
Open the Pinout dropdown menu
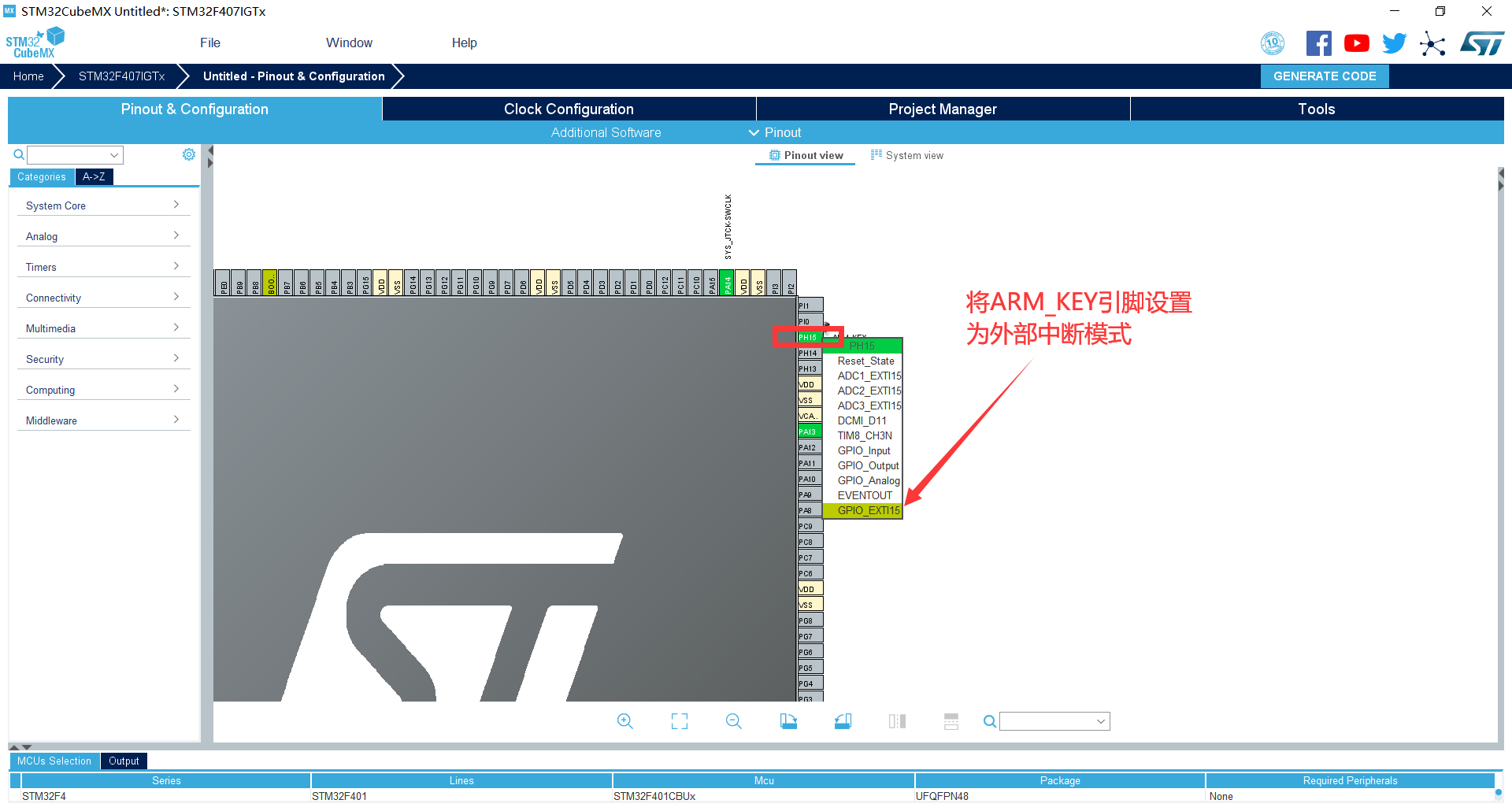click(775, 133)
